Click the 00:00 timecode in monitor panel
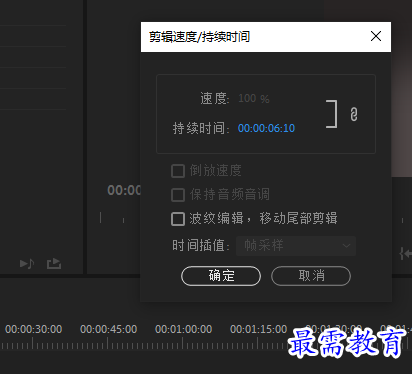Screen dimensions: 412x374 pos(124,190)
